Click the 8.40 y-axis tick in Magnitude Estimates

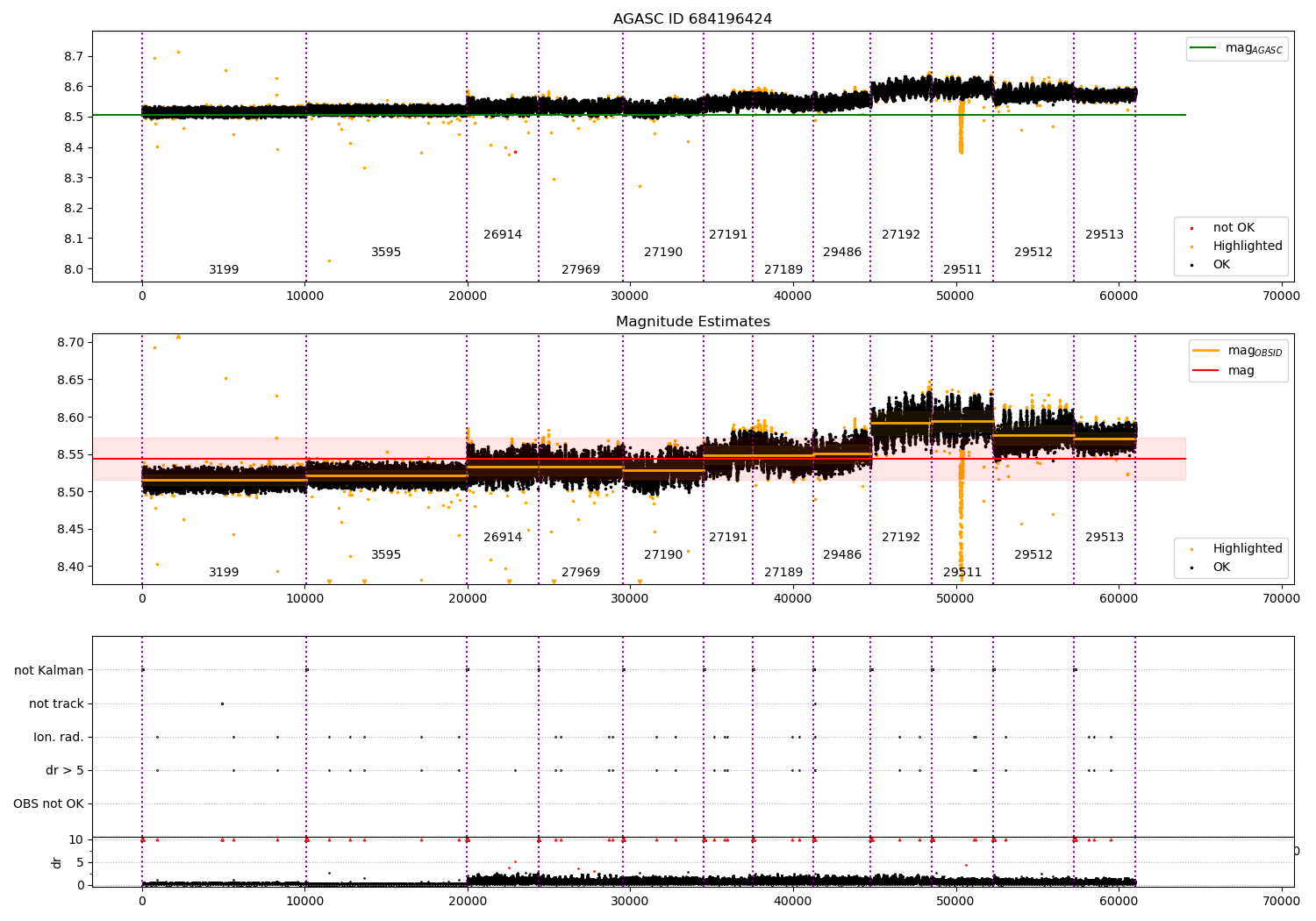pyautogui.click(x=70, y=567)
